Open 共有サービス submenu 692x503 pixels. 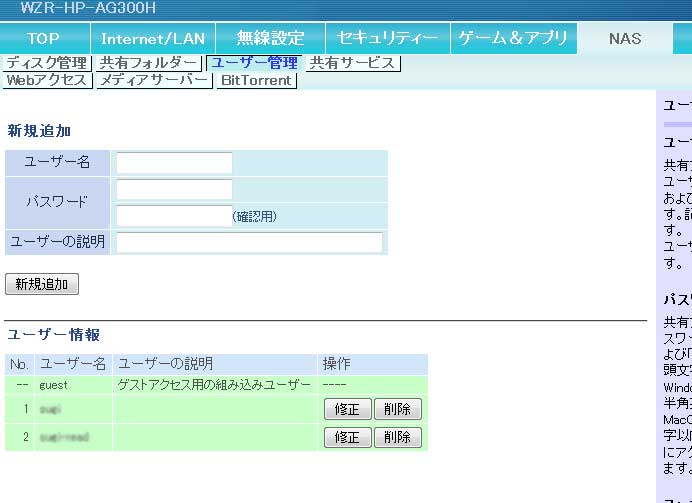353,63
